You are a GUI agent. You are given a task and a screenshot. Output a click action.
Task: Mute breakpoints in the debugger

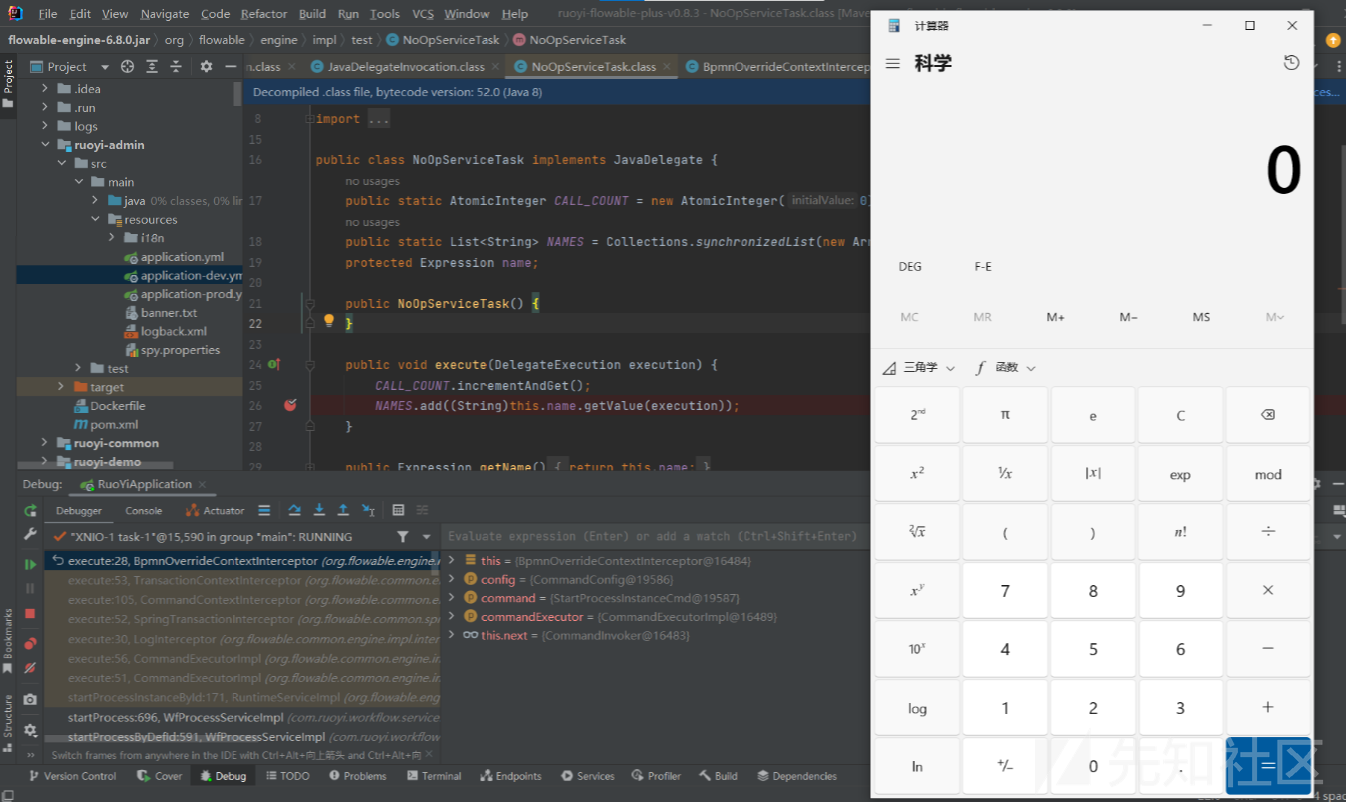30,667
